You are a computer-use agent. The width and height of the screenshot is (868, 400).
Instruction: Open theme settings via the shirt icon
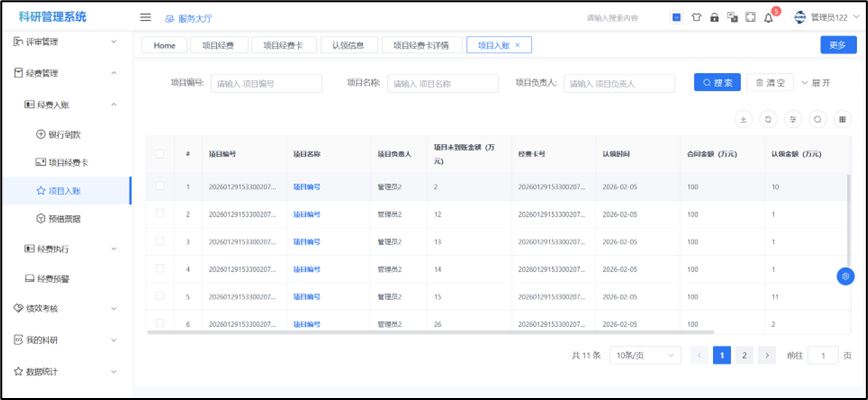point(694,17)
